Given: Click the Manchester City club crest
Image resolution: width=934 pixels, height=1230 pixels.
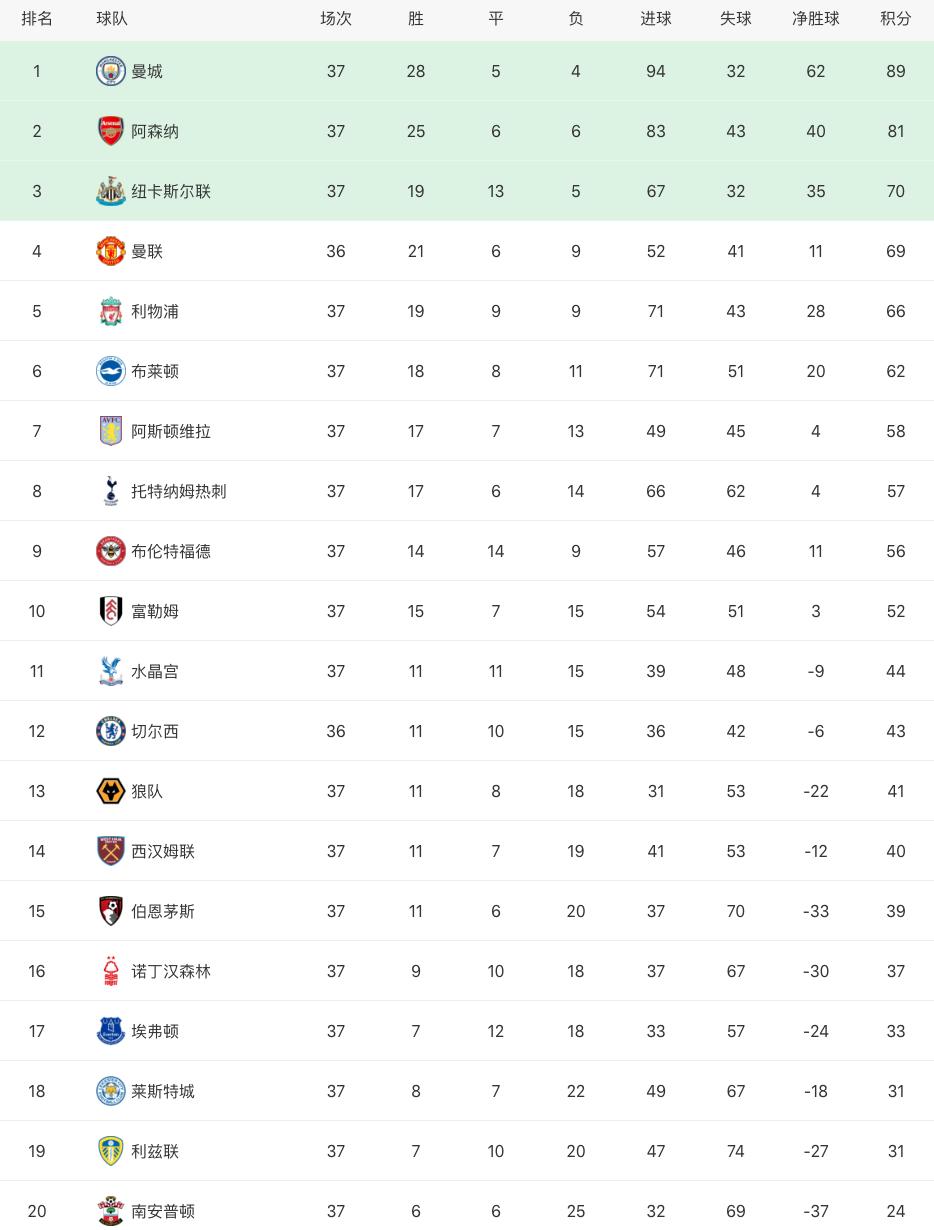Looking at the screenshot, I should click(111, 71).
